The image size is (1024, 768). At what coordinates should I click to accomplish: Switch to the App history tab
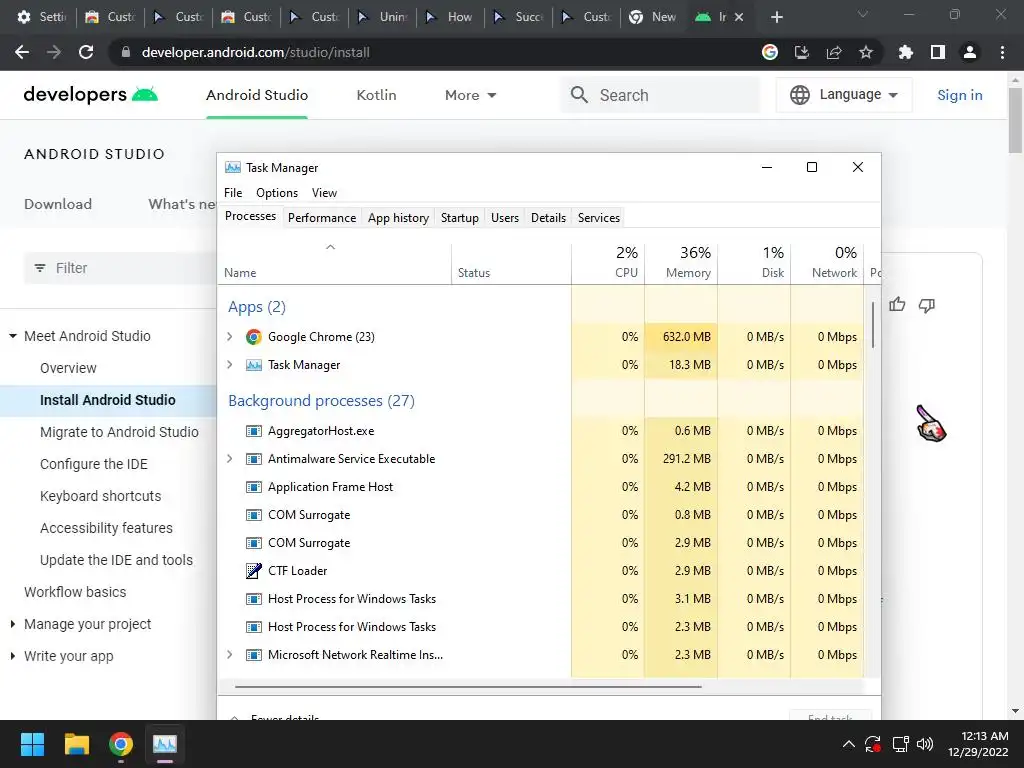(x=398, y=218)
